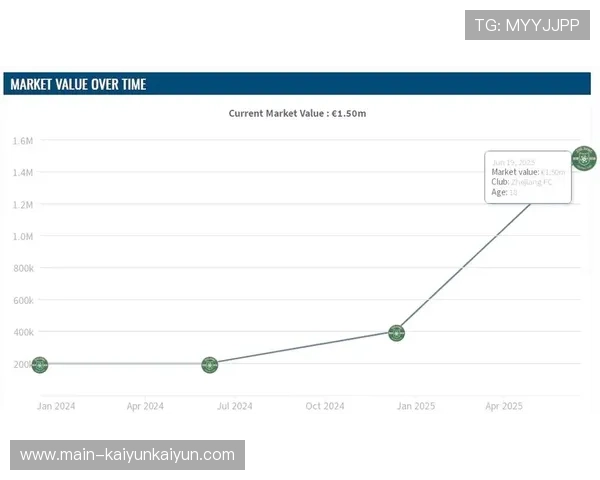Select the club badge marker near Jul 2024

pos(209,365)
